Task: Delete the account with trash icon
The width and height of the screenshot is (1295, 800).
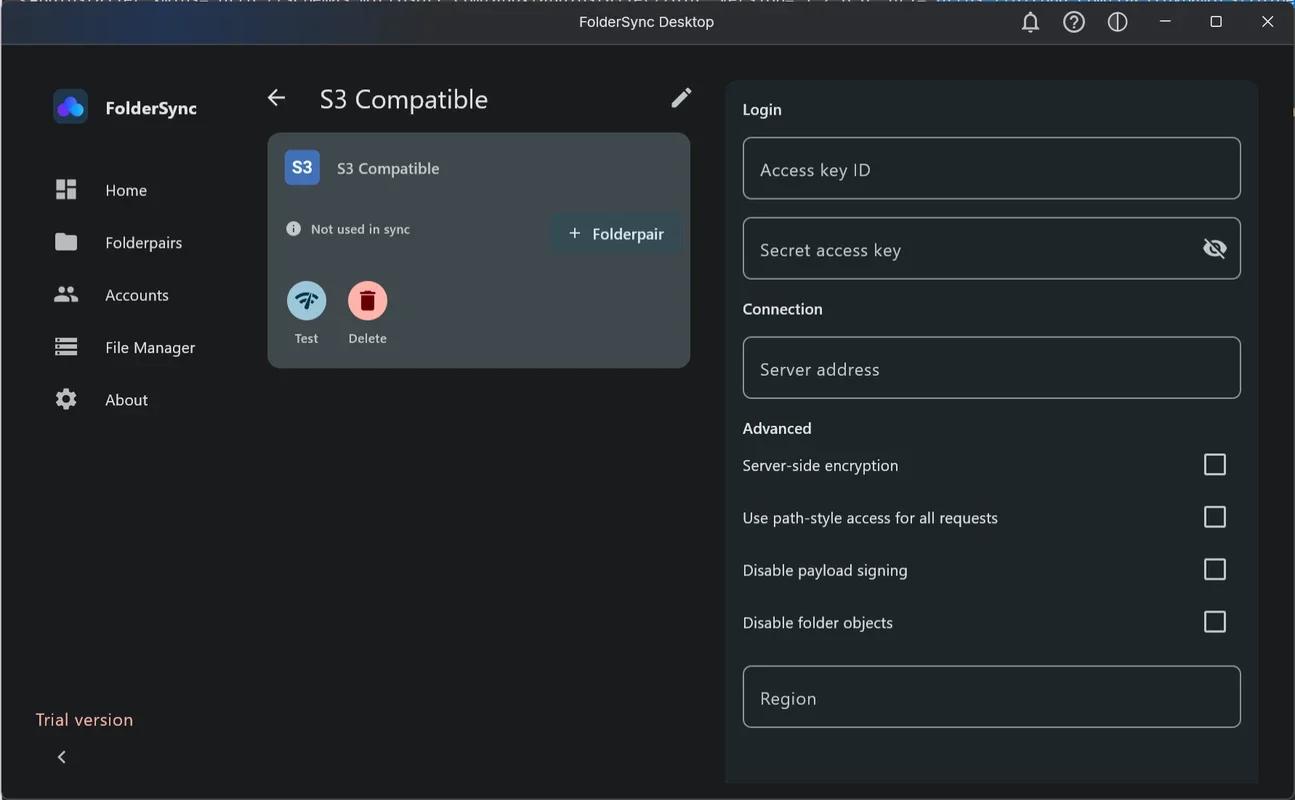Action: (367, 300)
